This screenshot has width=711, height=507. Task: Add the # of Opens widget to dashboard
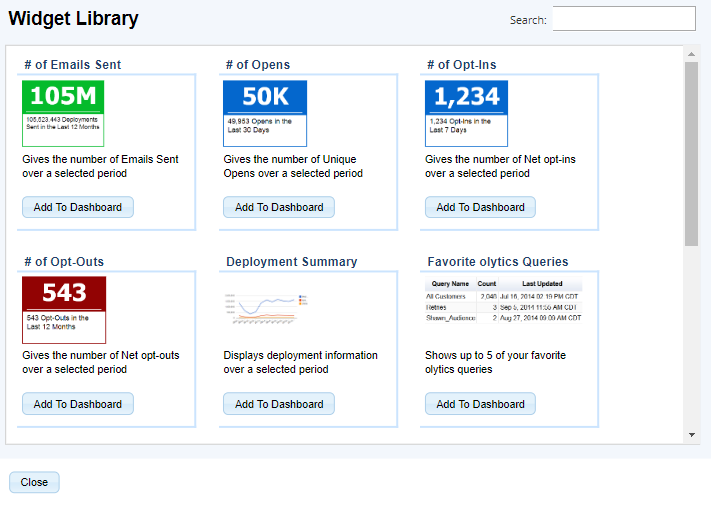(x=279, y=207)
